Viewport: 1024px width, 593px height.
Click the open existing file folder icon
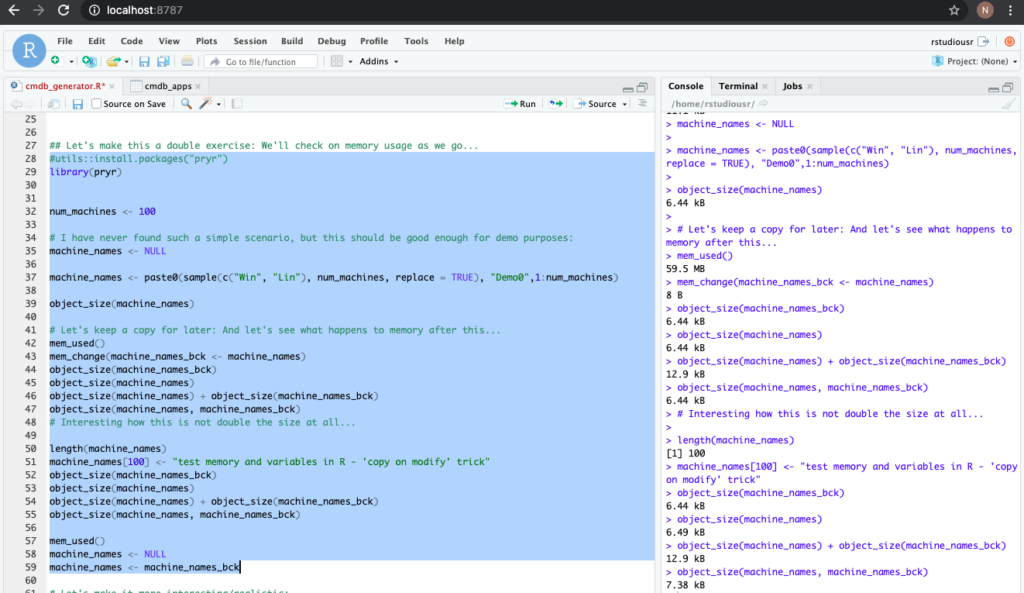coord(114,61)
